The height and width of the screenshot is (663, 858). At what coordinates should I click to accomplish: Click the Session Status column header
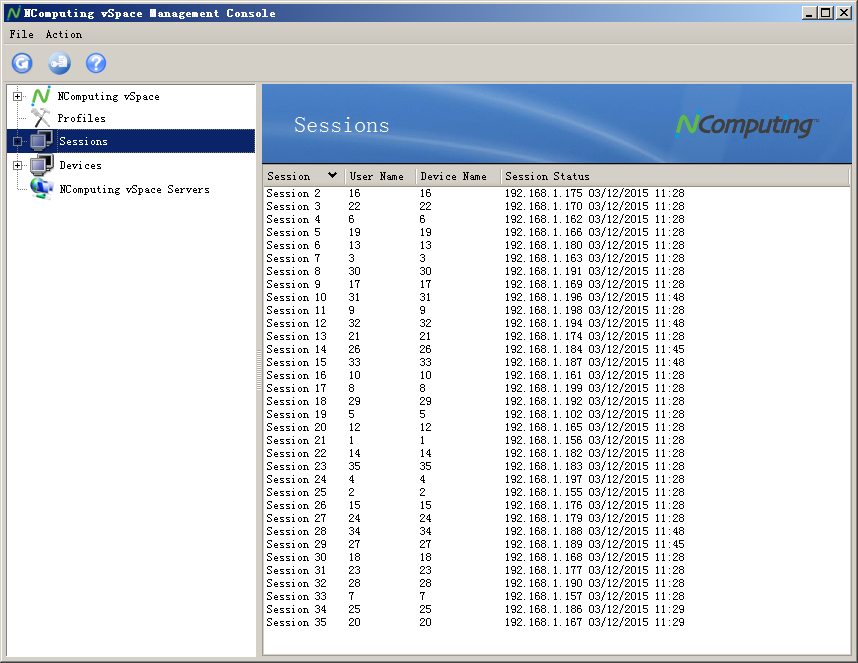click(x=547, y=176)
